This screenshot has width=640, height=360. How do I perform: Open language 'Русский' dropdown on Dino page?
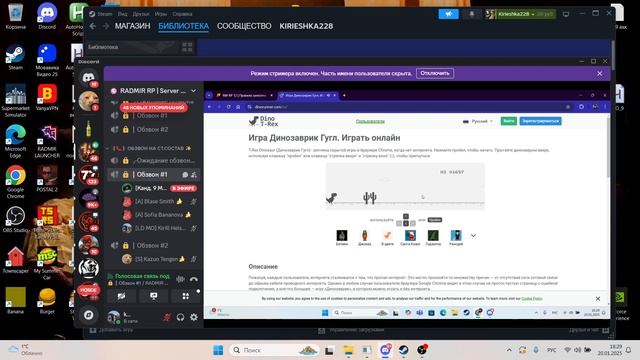coord(478,121)
